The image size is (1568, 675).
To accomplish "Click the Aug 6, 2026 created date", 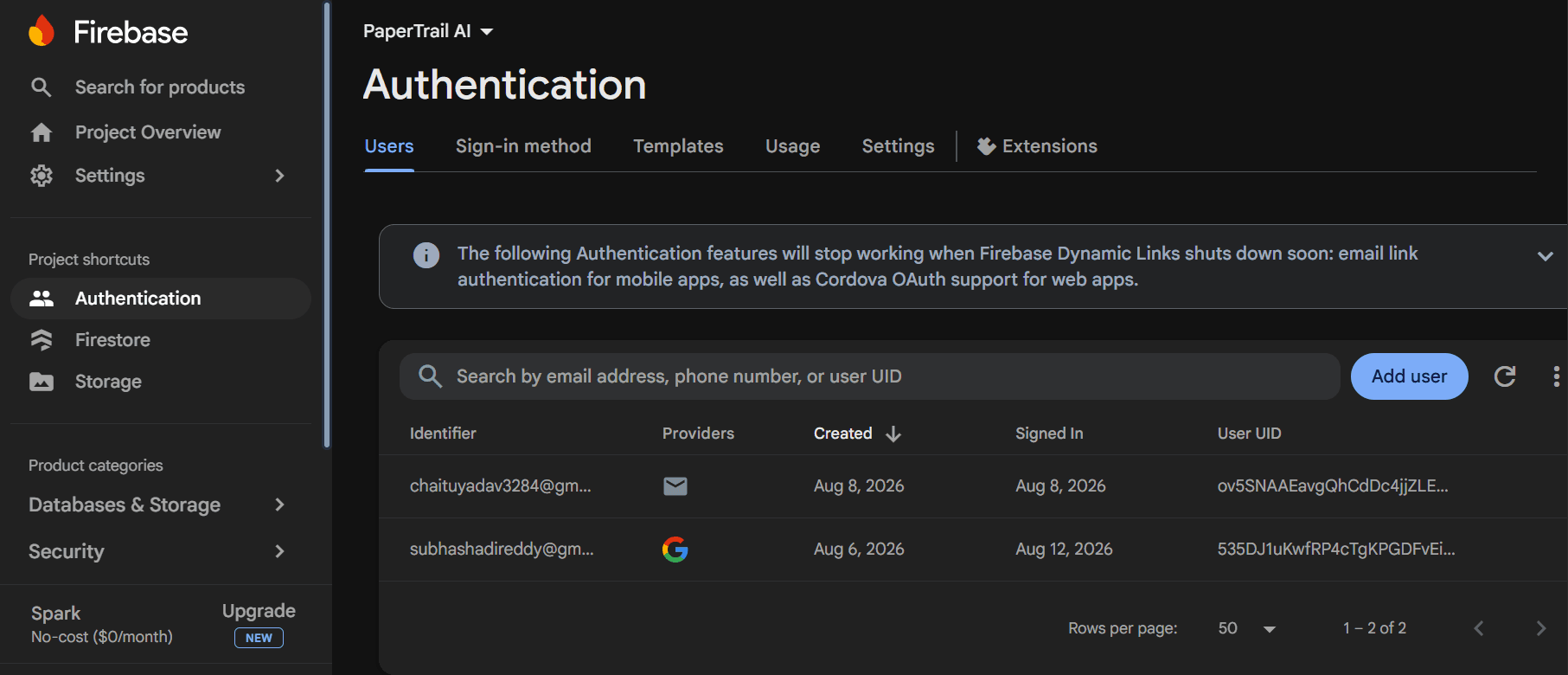I will click(x=859, y=550).
